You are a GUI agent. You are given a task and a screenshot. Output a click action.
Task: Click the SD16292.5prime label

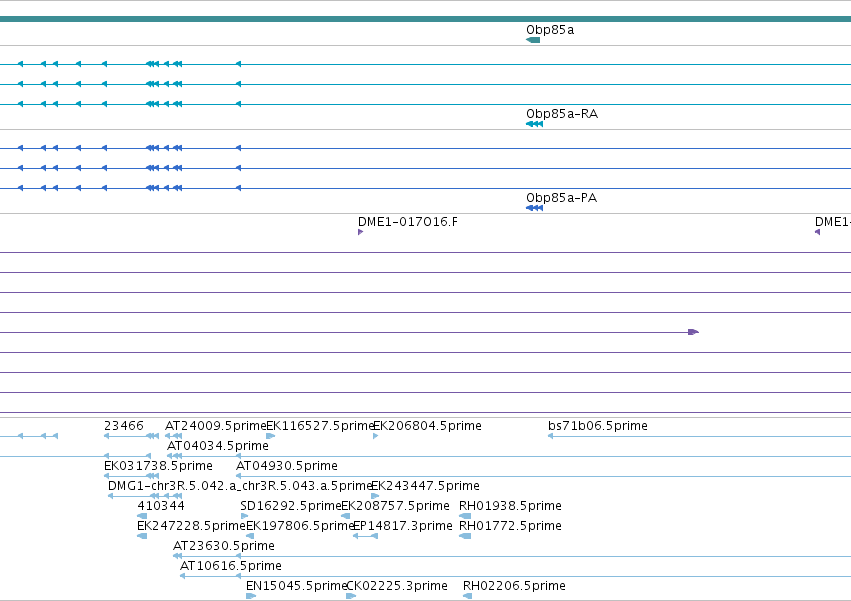tap(290, 506)
